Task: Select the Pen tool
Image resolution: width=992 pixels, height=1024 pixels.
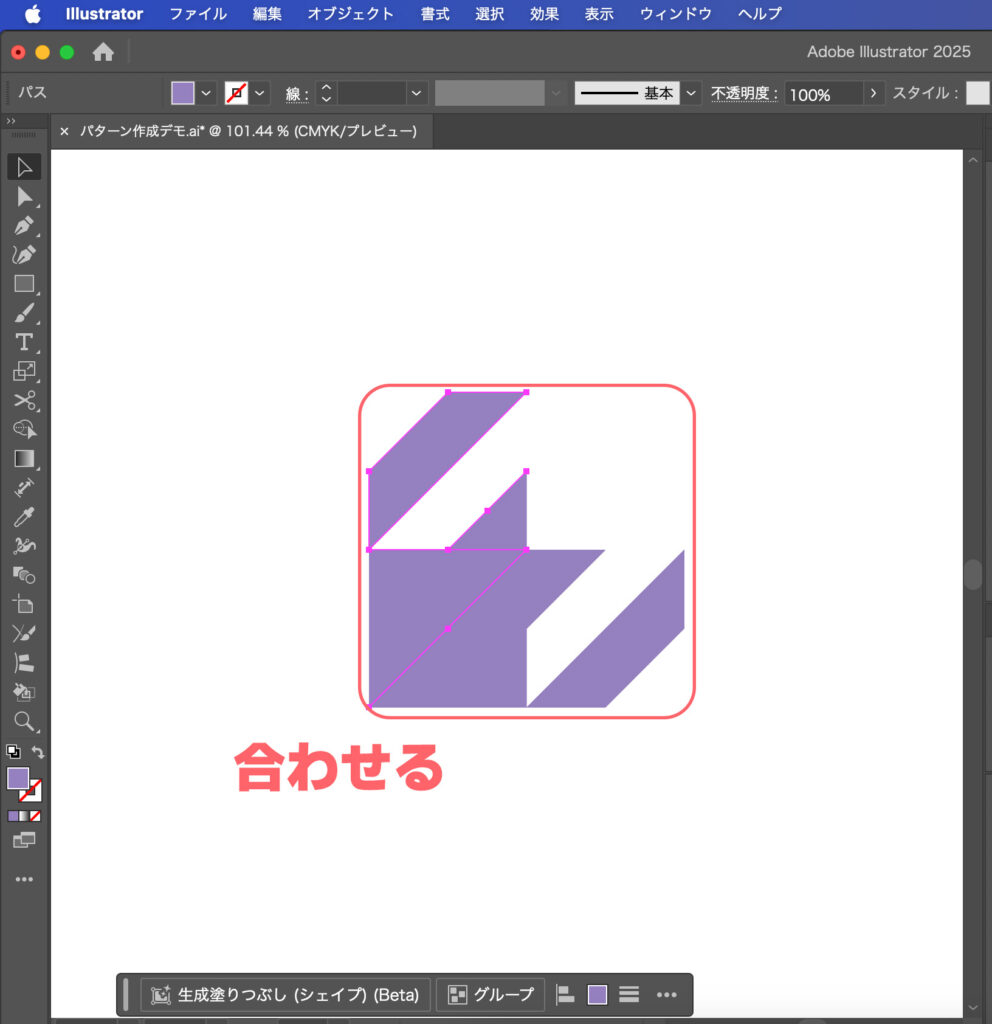Action: [24, 225]
